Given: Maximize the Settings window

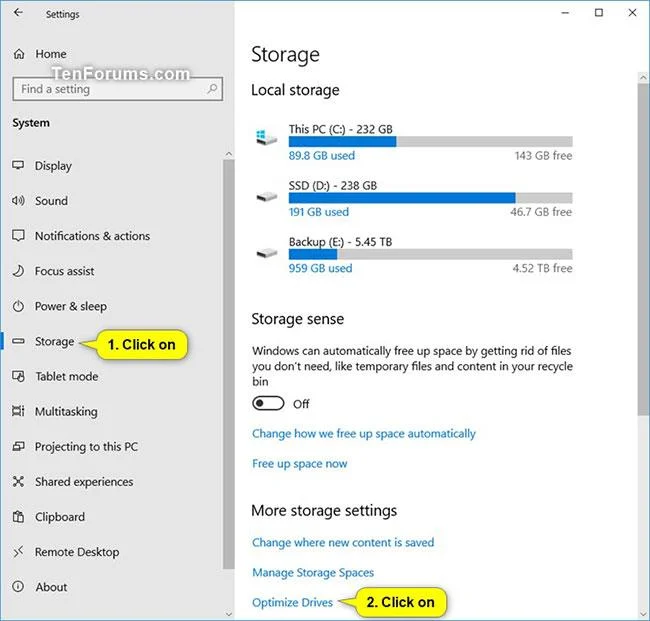Looking at the screenshot, I should (599, 13).
